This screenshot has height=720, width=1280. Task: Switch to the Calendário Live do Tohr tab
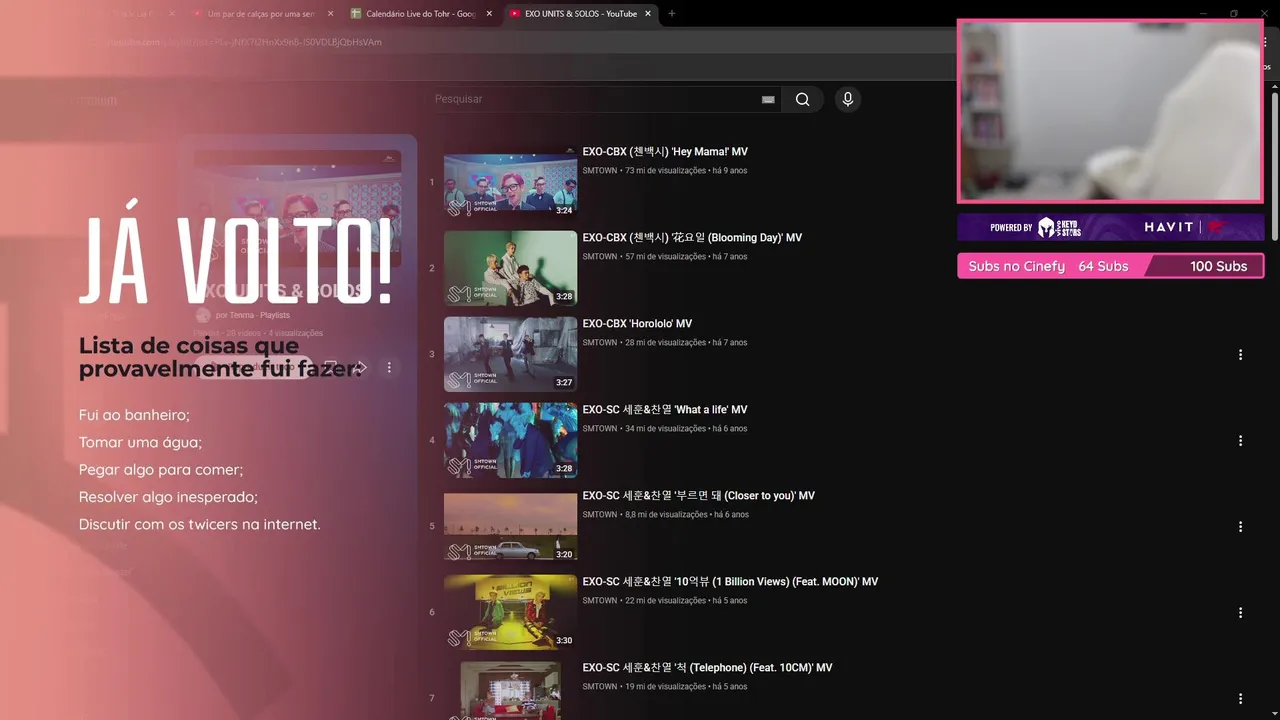[x=420, y=14]
